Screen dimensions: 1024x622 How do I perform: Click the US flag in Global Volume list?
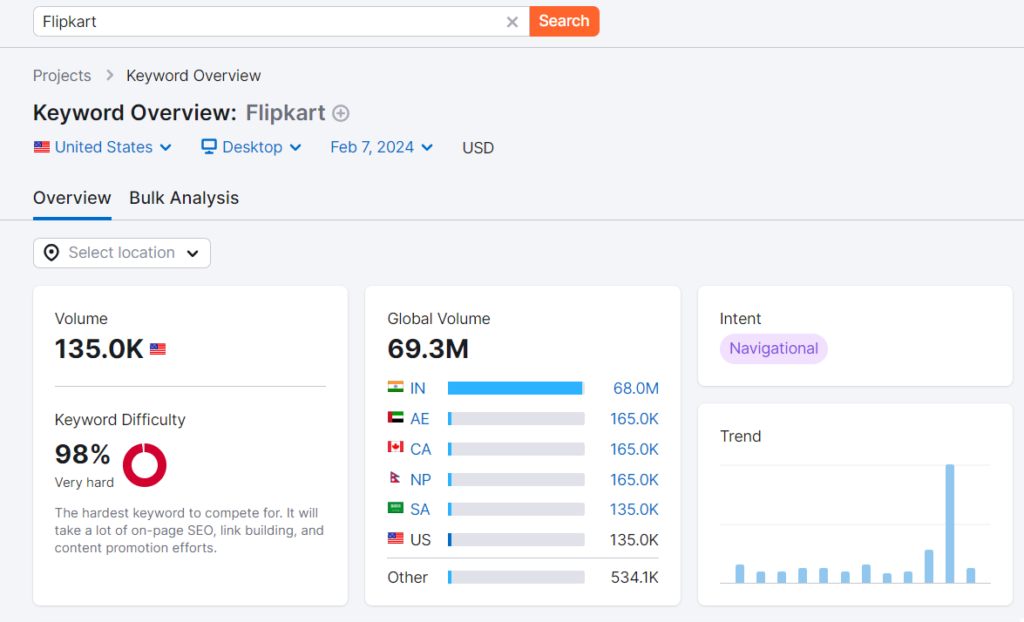point(395,538)
